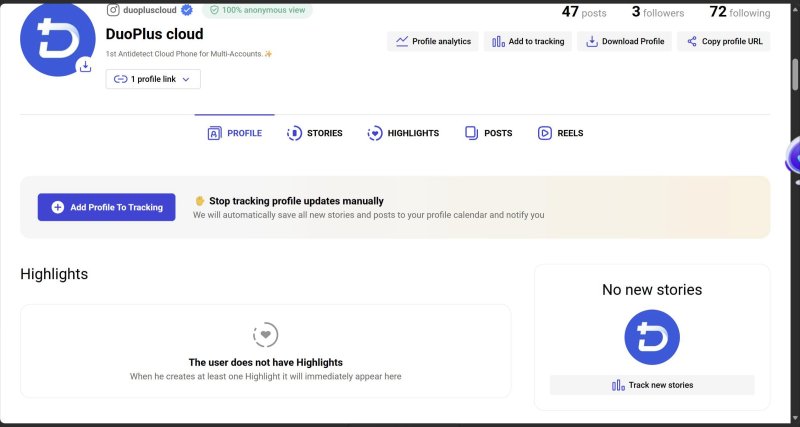Click the REELS play icon
The image size is (800, 427).
[545, 133]
